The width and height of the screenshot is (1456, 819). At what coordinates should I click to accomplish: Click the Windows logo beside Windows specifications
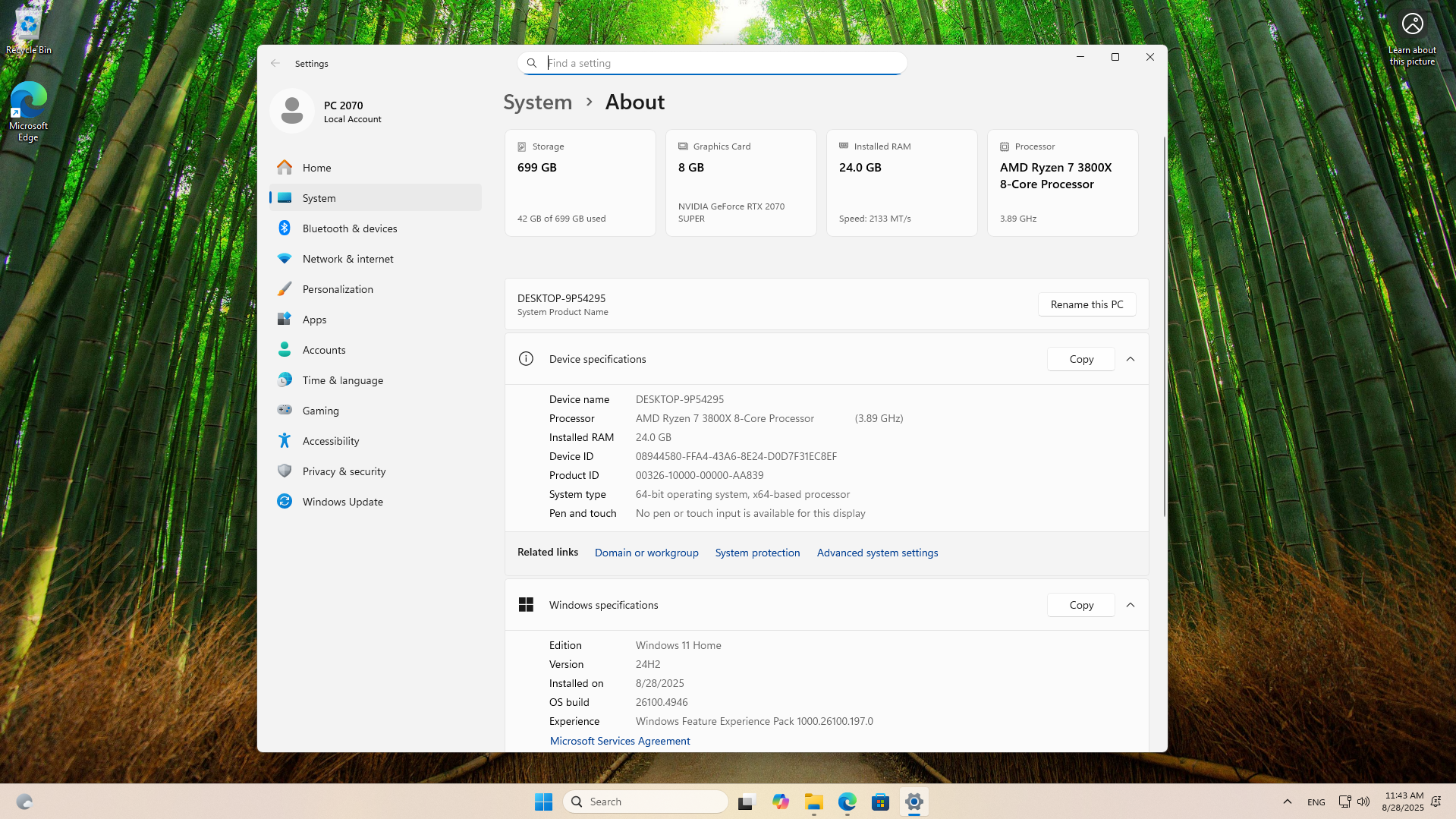click(x=526, y=605)
